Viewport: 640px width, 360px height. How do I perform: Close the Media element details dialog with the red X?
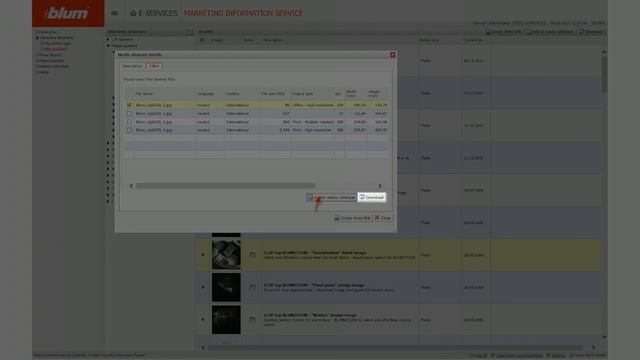393,55
